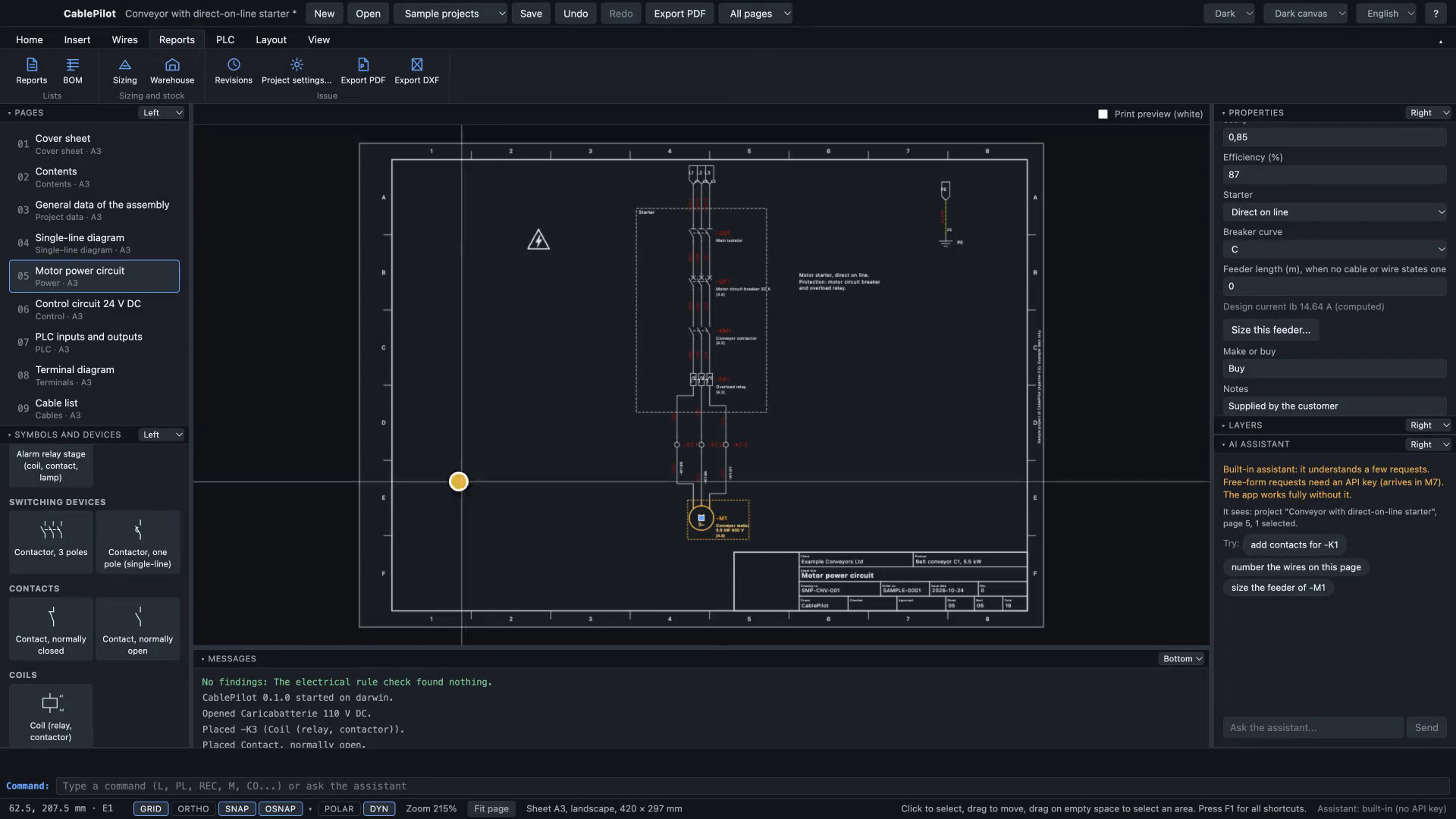
Task: Open the Starter Direct on line dropdown
Action: click(x=1335, y=212)
